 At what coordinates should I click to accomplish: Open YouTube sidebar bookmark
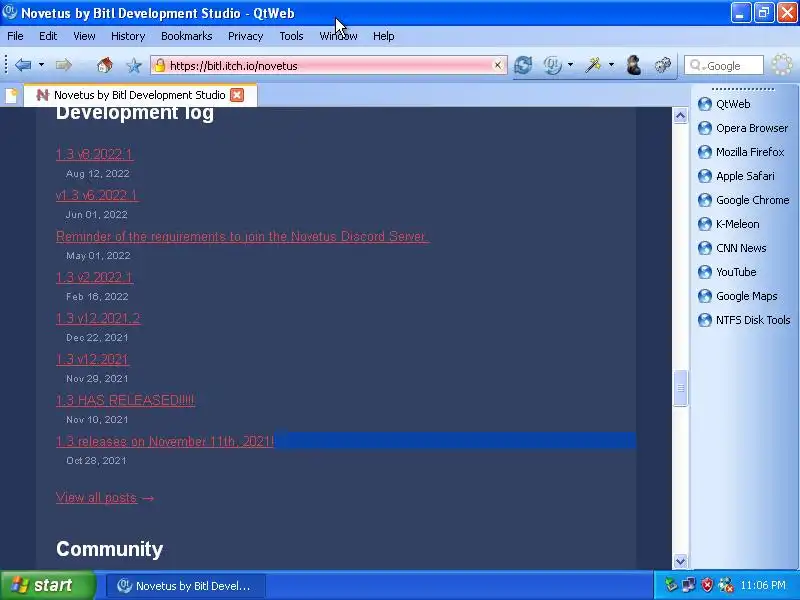727,272
